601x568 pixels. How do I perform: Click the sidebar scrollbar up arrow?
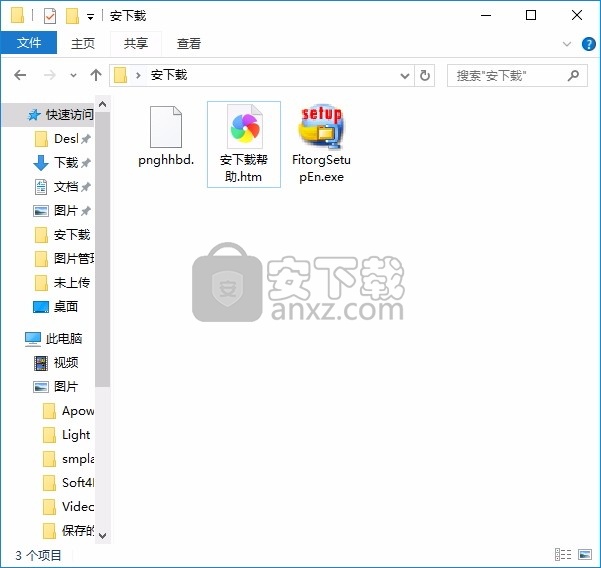[x=102, y=104]
